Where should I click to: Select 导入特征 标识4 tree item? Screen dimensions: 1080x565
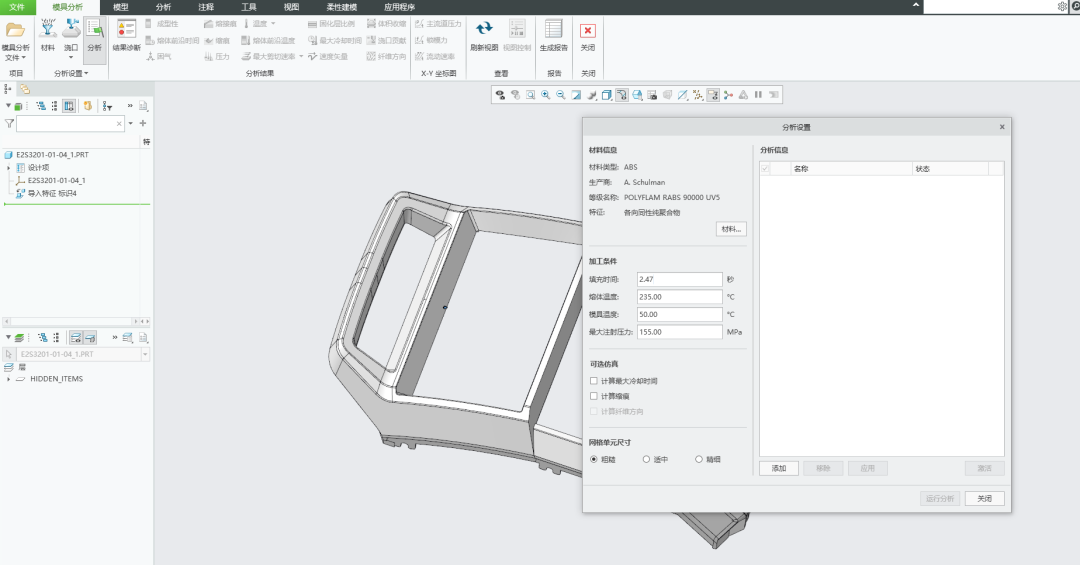52,194
